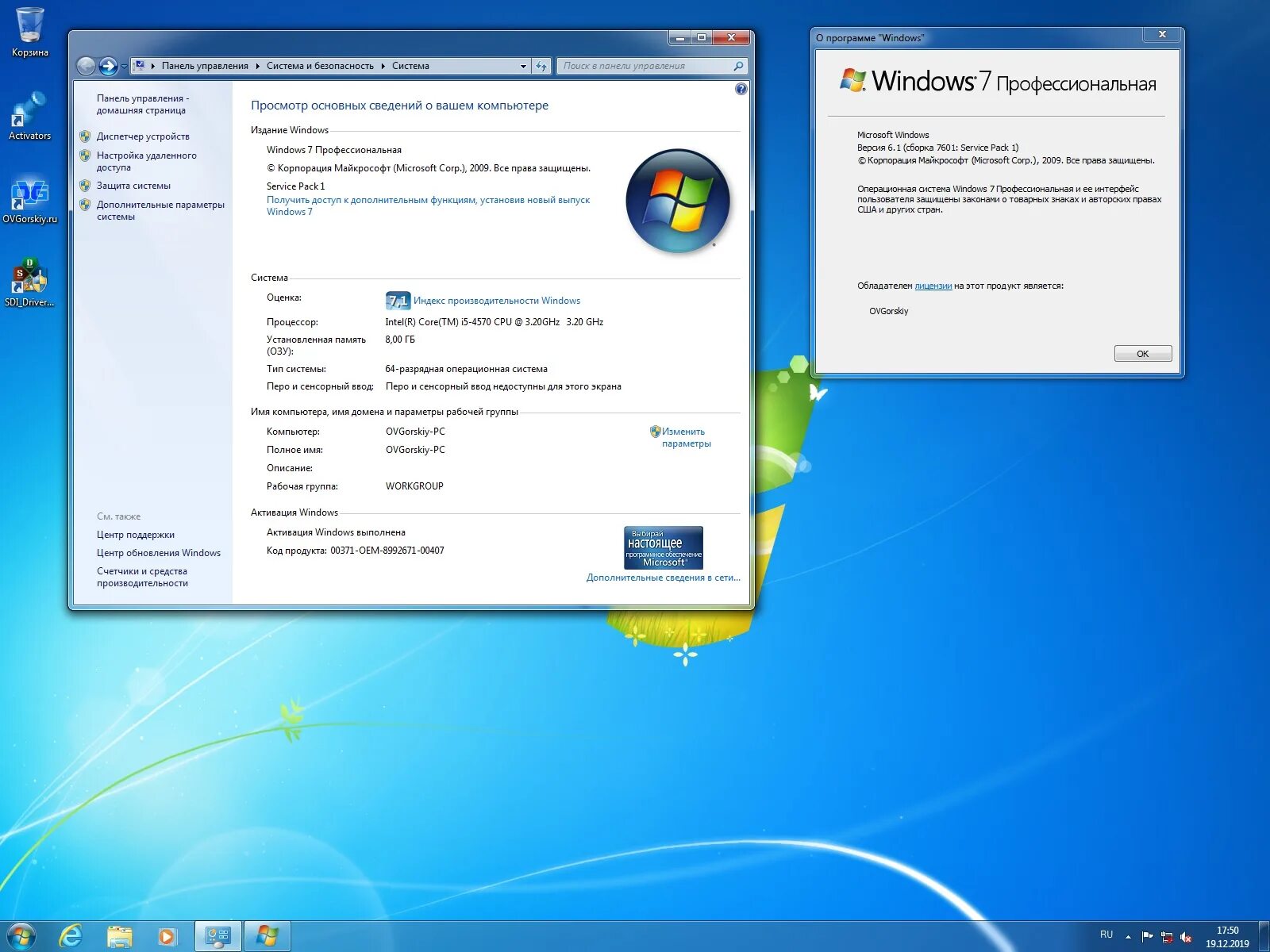
Task: Select Система breadcrumb in address bar
Action: 410,66
